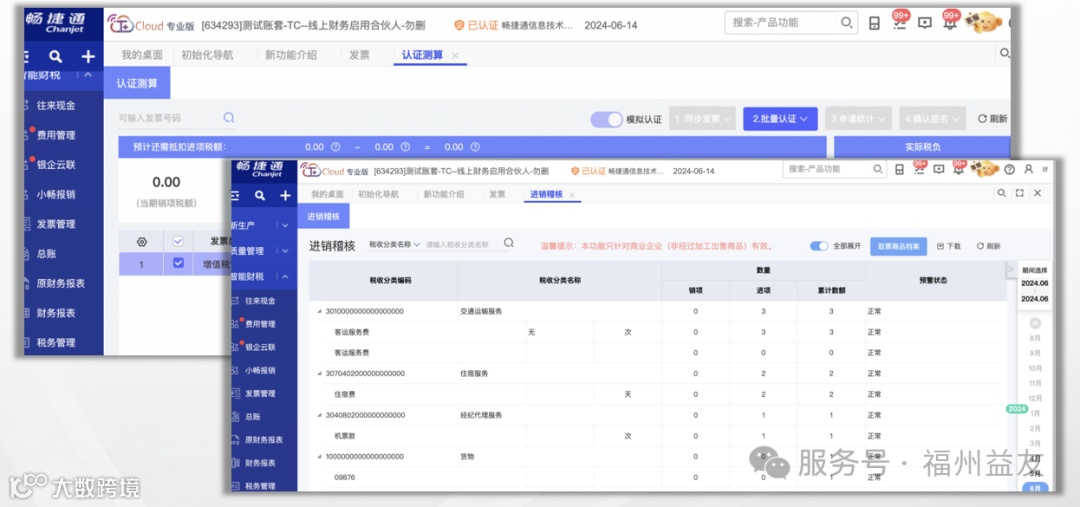The width and height of the screenshot is (1080, 507).
Task: Open the 4.确认签名 dropdown
Action: tap(932, 118)
